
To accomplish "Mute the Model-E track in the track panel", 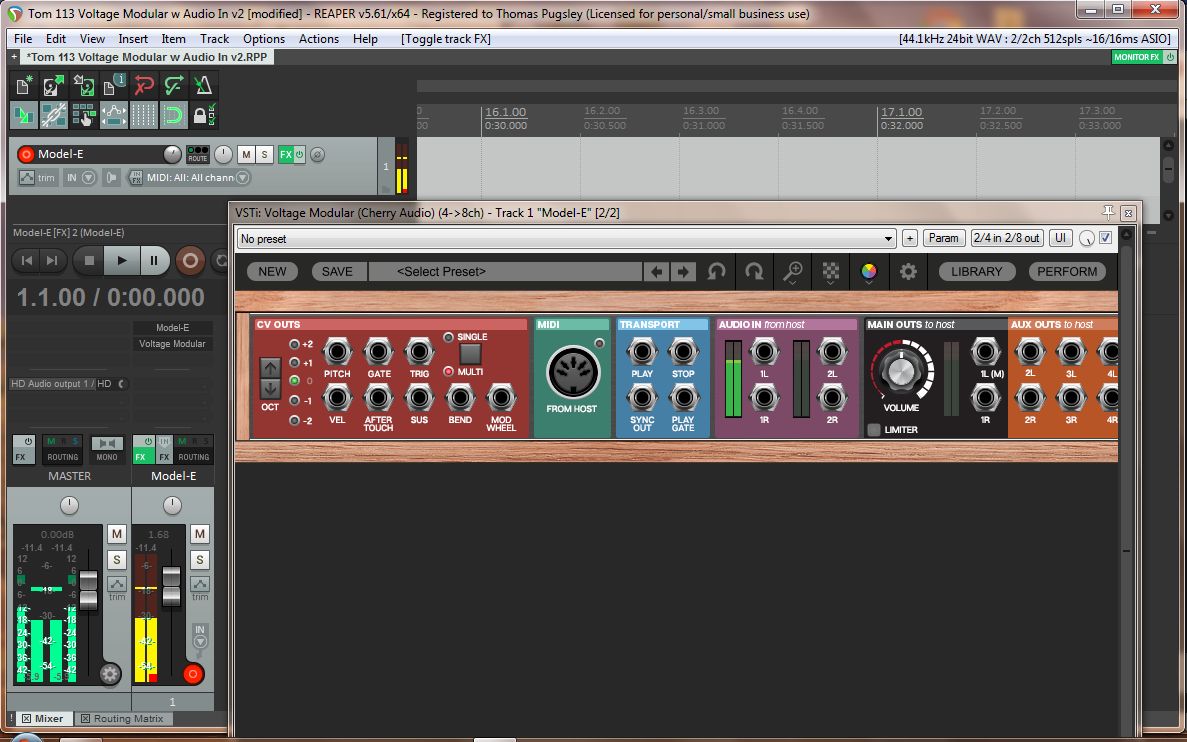I will pos(246,154).
